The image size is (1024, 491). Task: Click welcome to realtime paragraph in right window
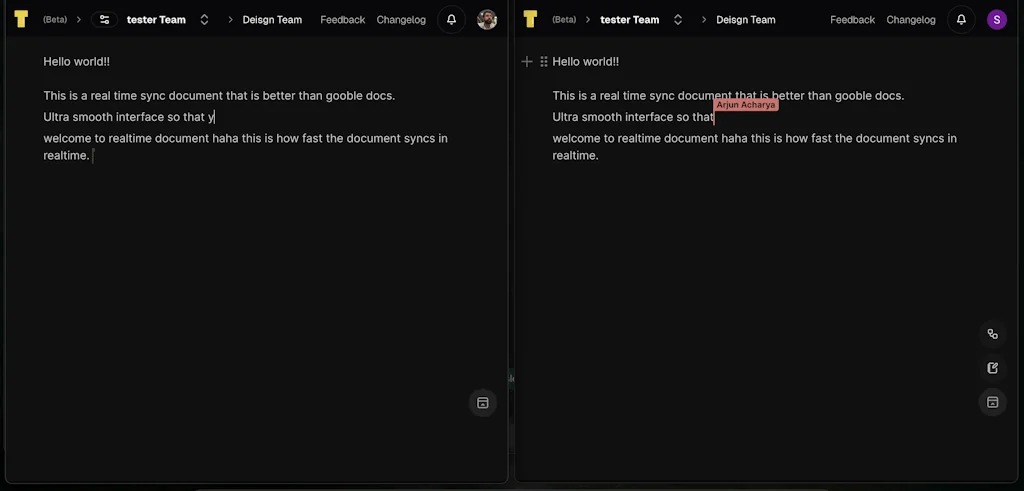click(755, 147)
